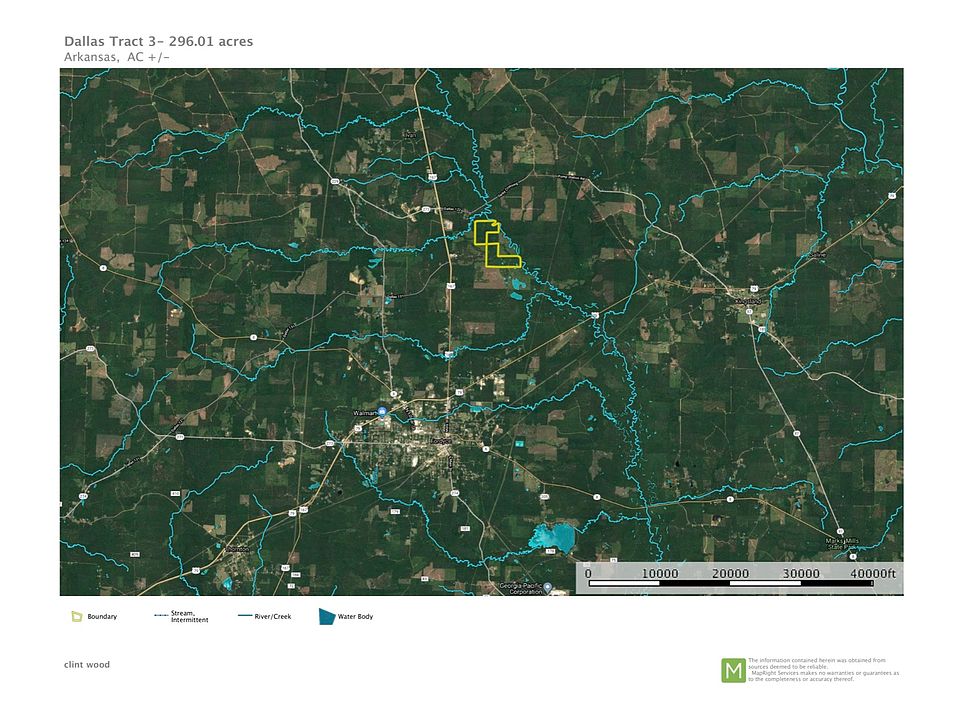Image resolution: width=960 pixels, height=720 pixels.
Task: Click the 'Fordyce' town label
Action: pos(440,441)
